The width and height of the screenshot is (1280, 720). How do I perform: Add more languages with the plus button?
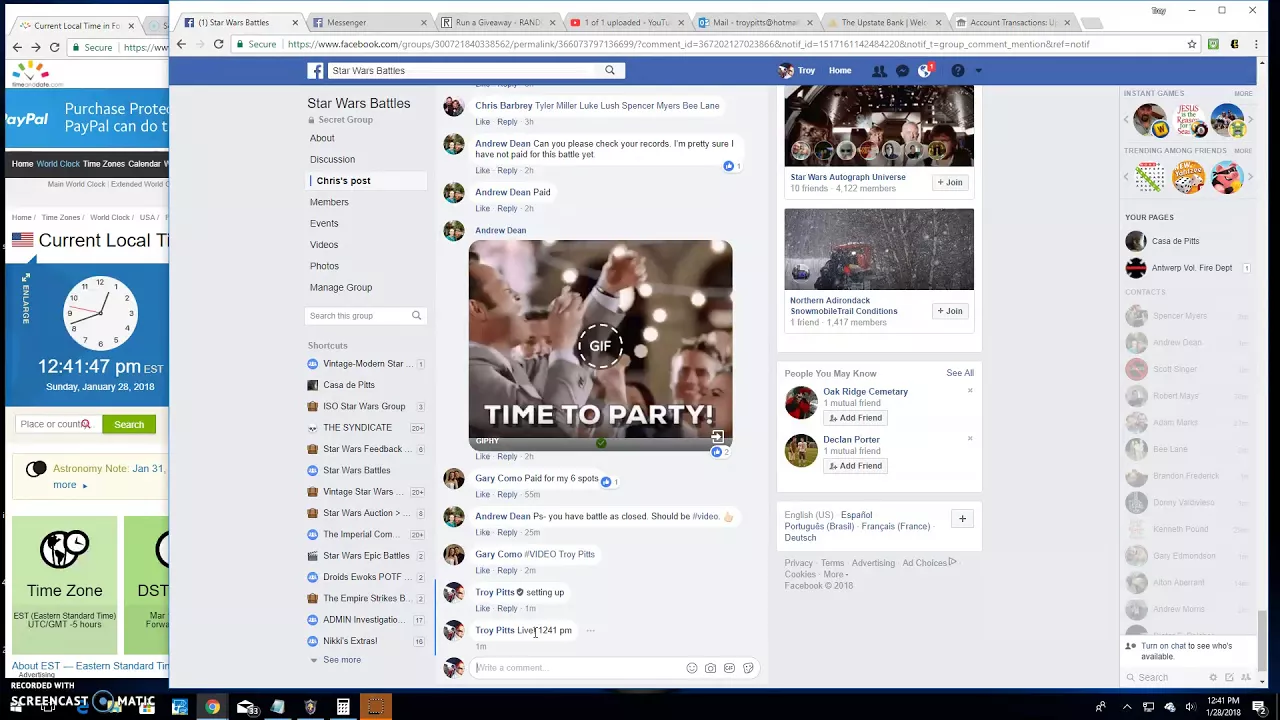click(962, 519)
